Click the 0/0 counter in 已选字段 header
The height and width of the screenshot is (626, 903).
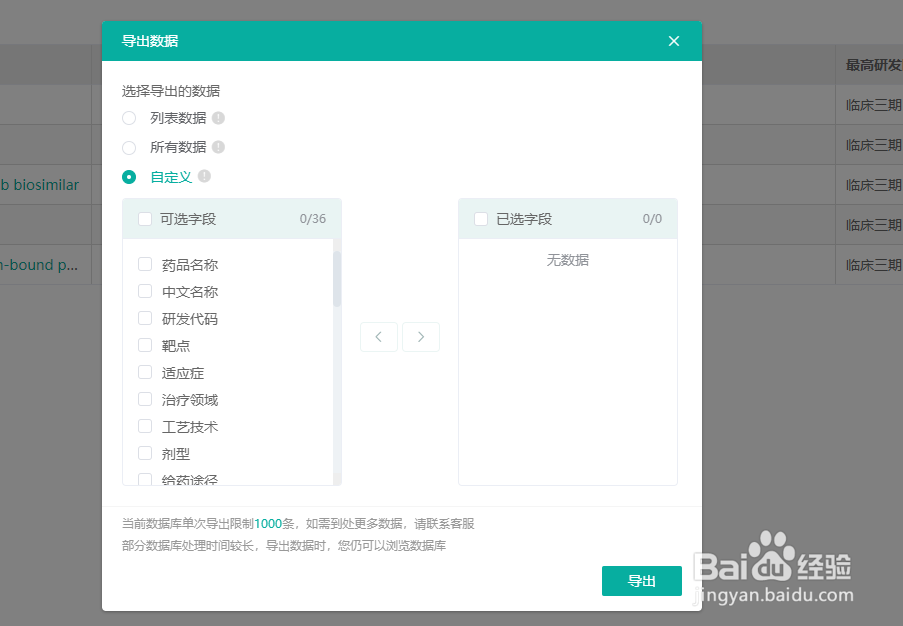[652, 219]
